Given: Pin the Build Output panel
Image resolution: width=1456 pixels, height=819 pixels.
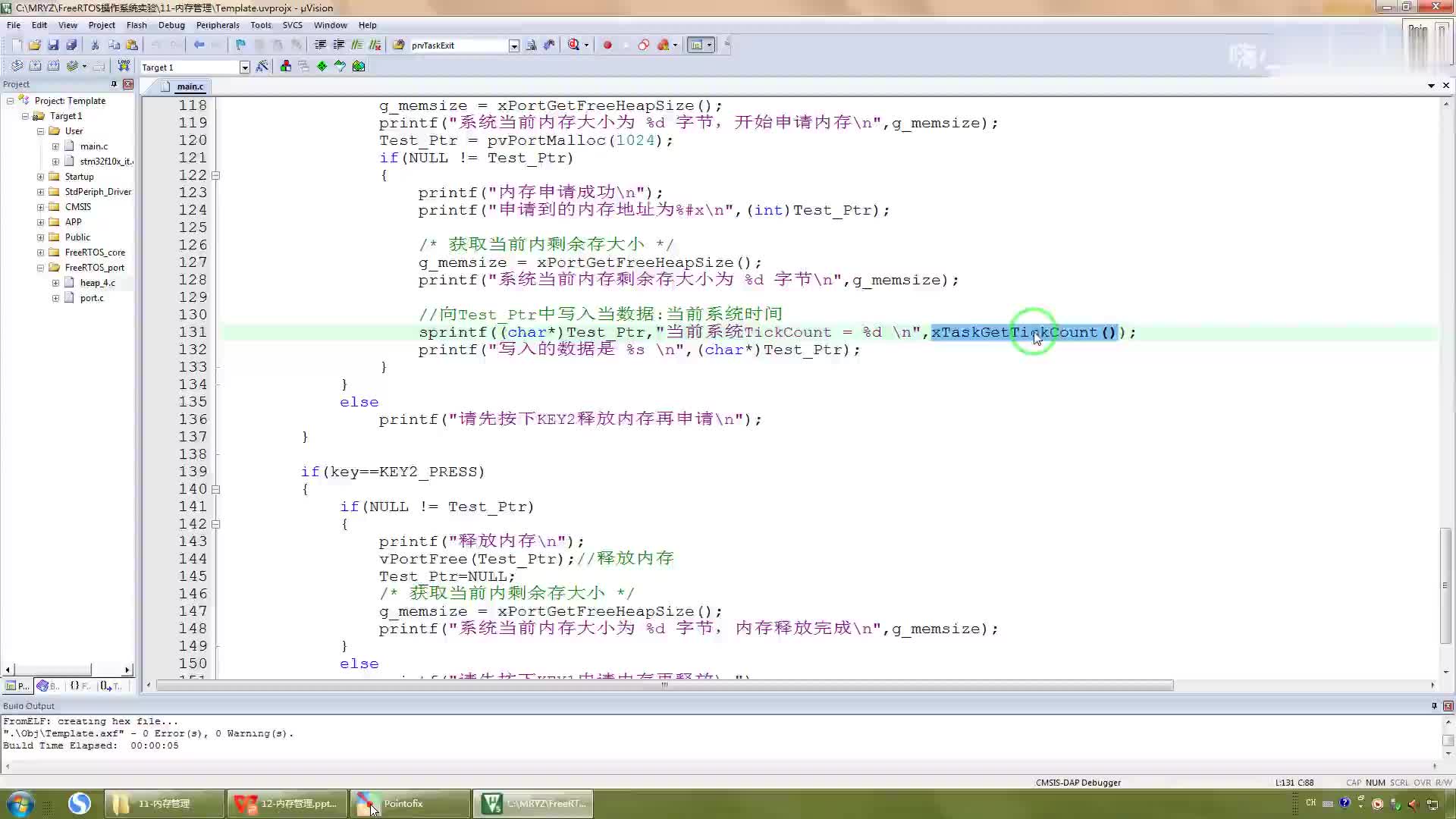Looking at the screenshot, I should click(1434, 705).
